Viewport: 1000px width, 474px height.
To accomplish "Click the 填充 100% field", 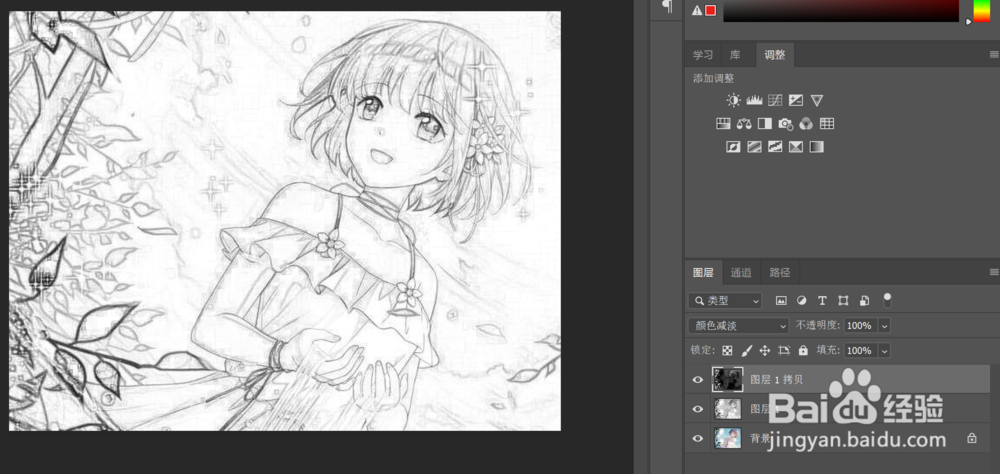I will [x=859, y=350].
